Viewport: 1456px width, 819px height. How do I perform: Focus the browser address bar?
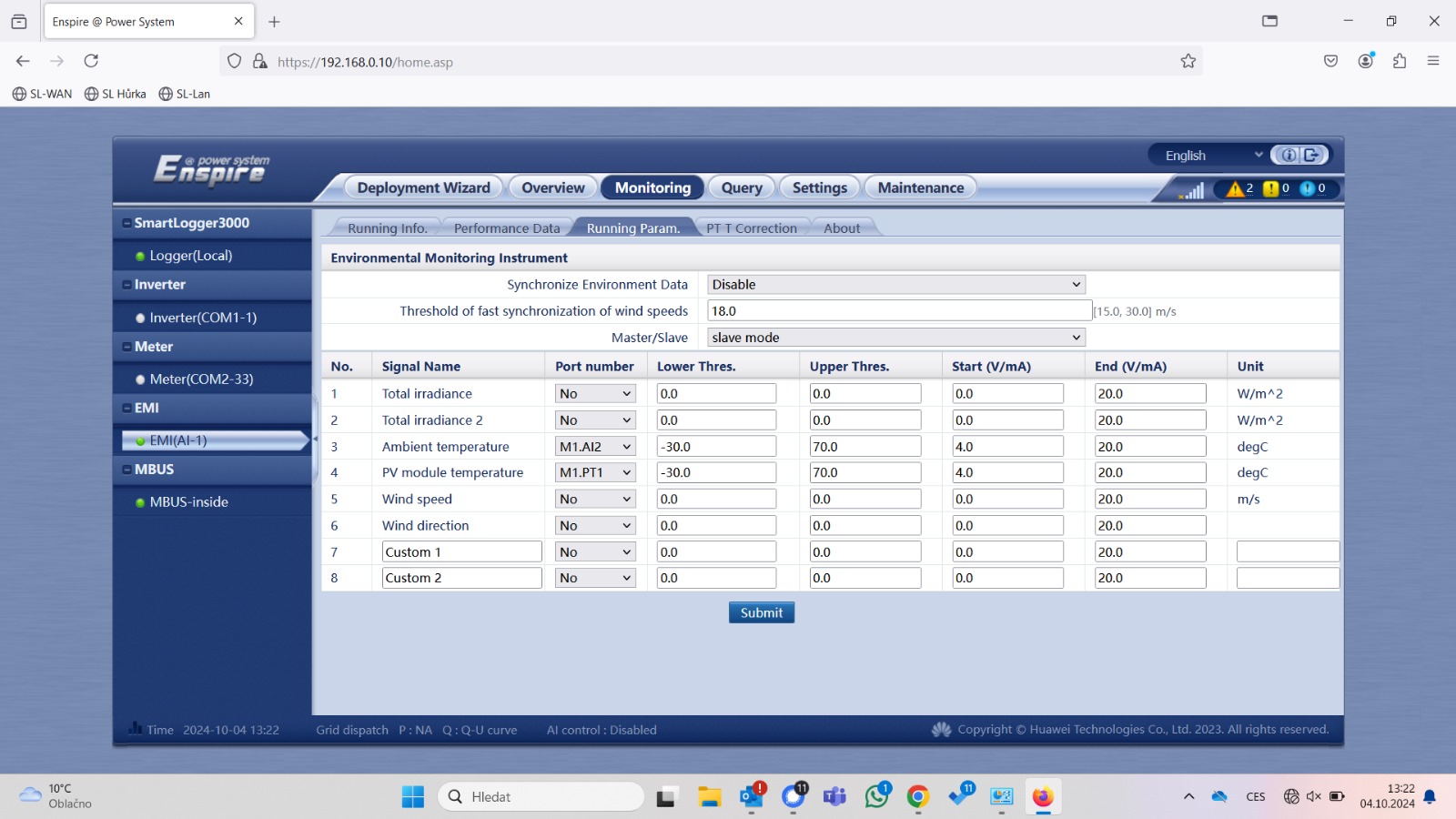coord(710,62)
